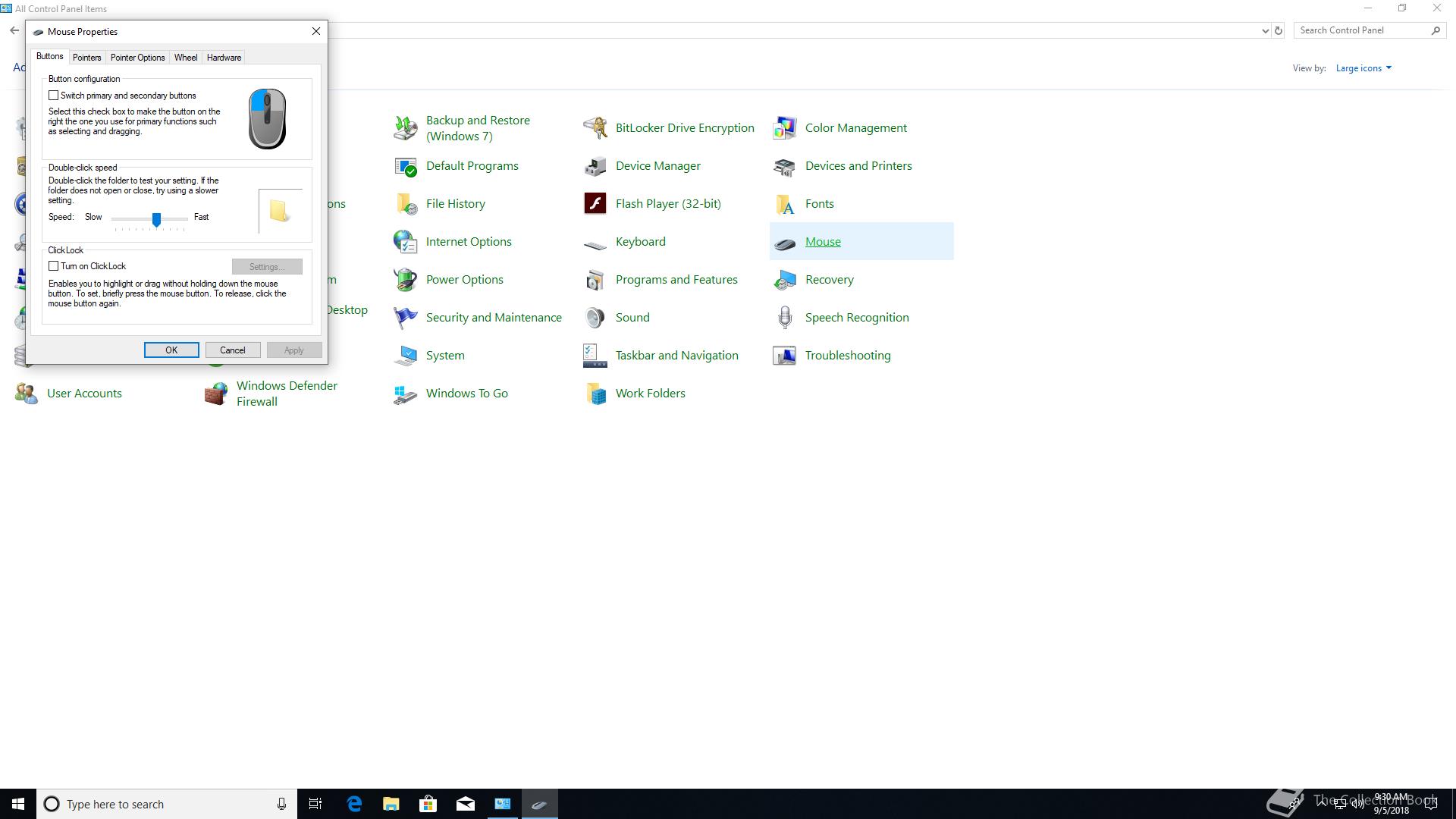Switch to the Pointer Options tab
The width and height of the screenshot is (1456, 819).
[x=137, y=58]
